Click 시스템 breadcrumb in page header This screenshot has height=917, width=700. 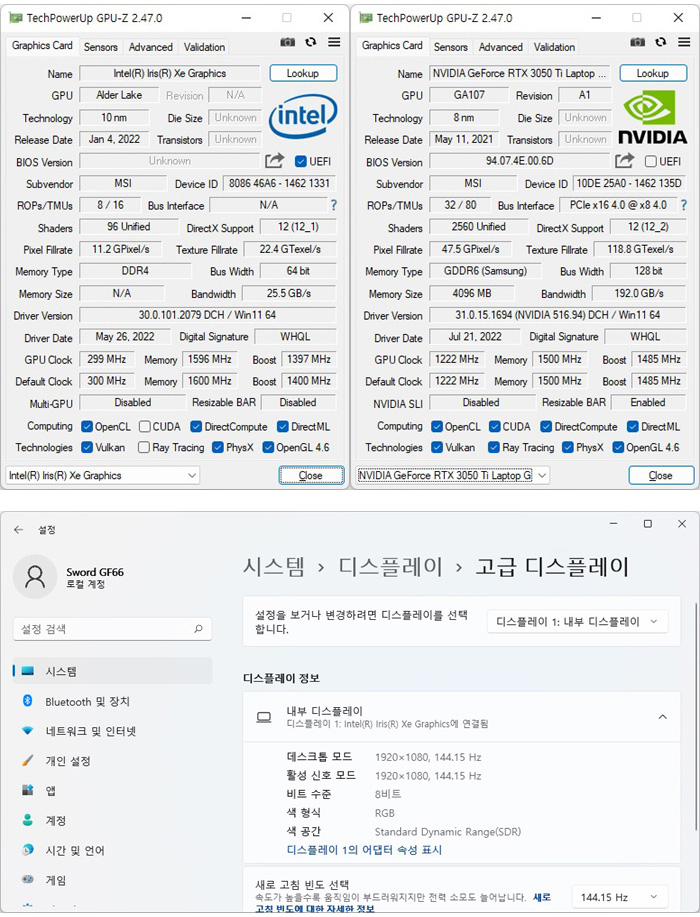click(274, 567)
